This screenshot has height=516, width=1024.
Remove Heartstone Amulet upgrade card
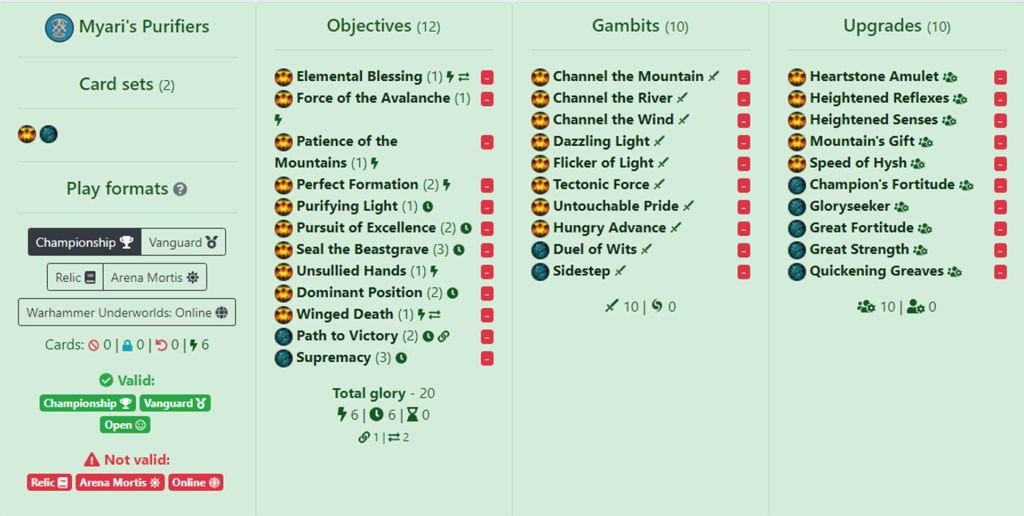pyautogui.click(x=1000, y=77)
